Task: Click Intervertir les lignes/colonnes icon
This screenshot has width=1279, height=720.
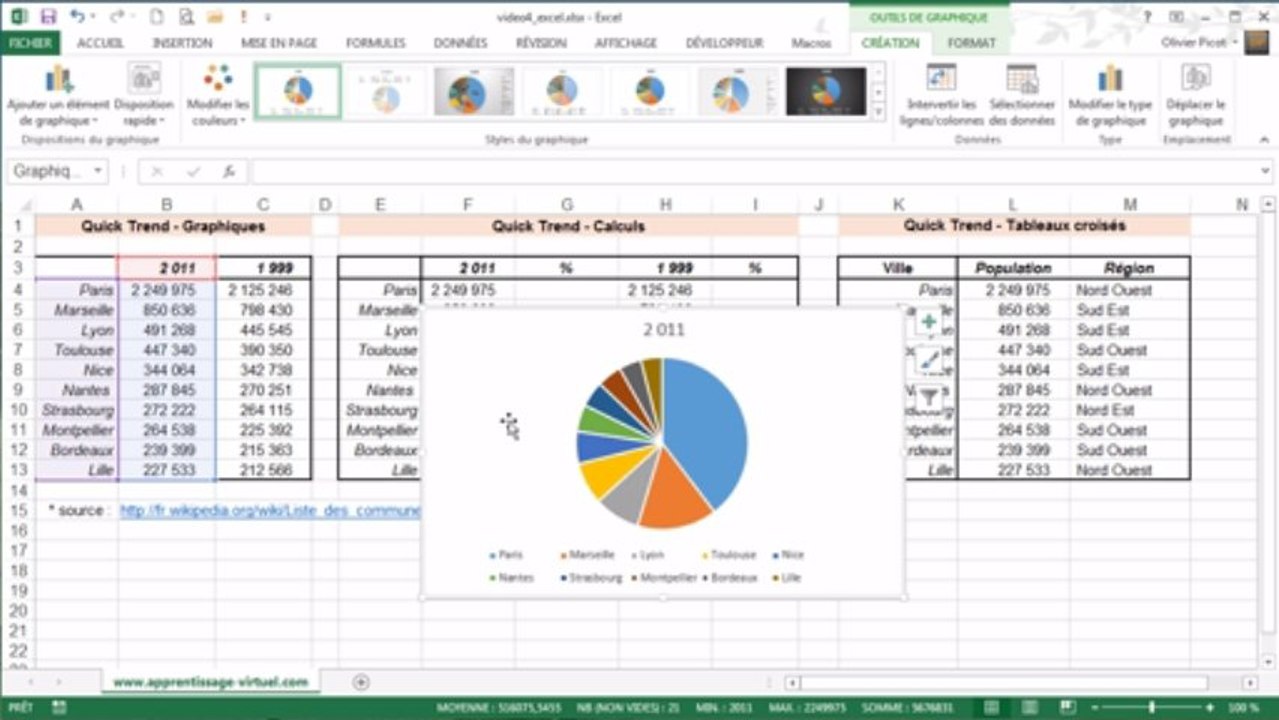Action: coord(941,96)
